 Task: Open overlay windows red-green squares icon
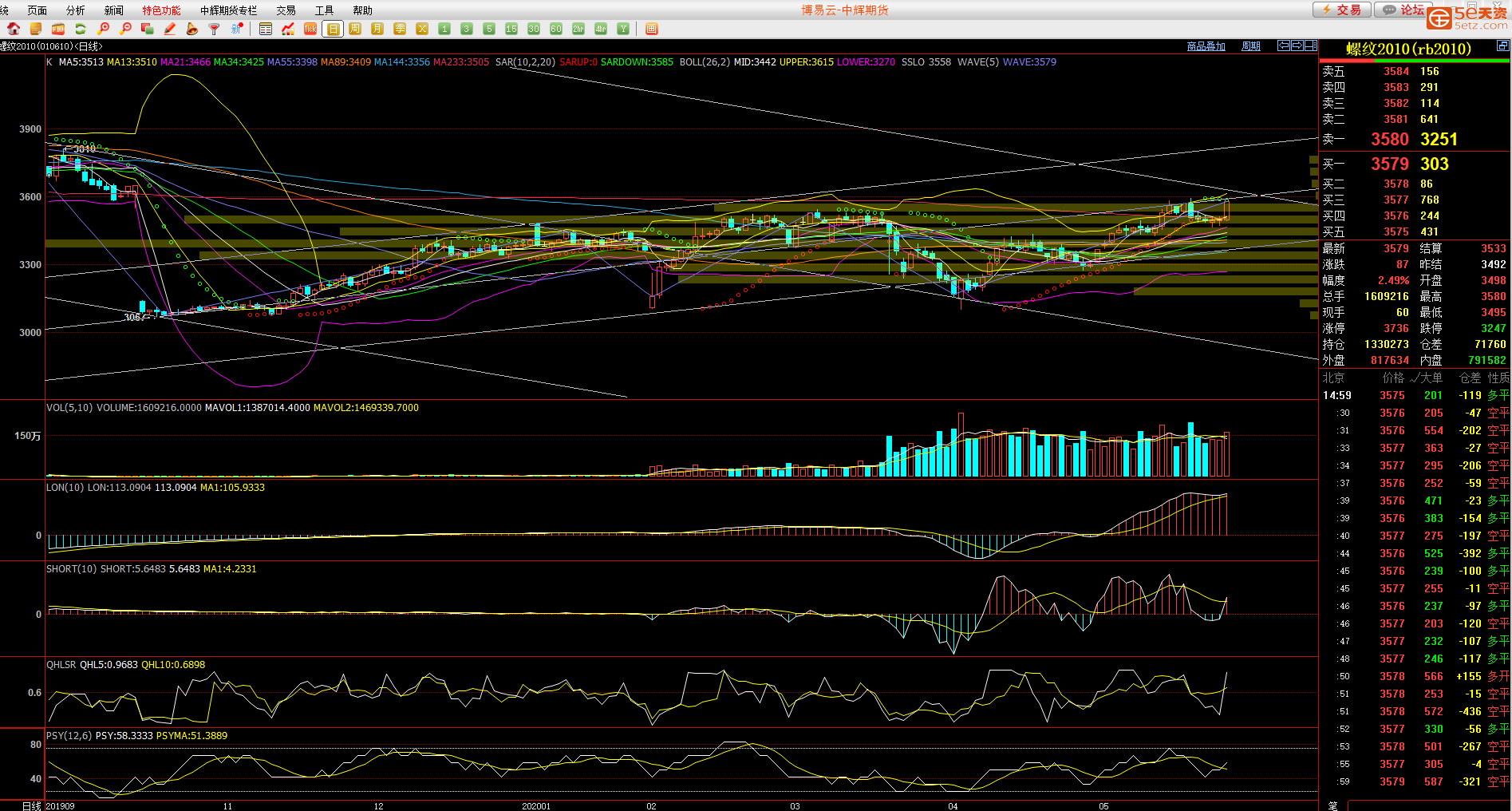coord(147,29)
